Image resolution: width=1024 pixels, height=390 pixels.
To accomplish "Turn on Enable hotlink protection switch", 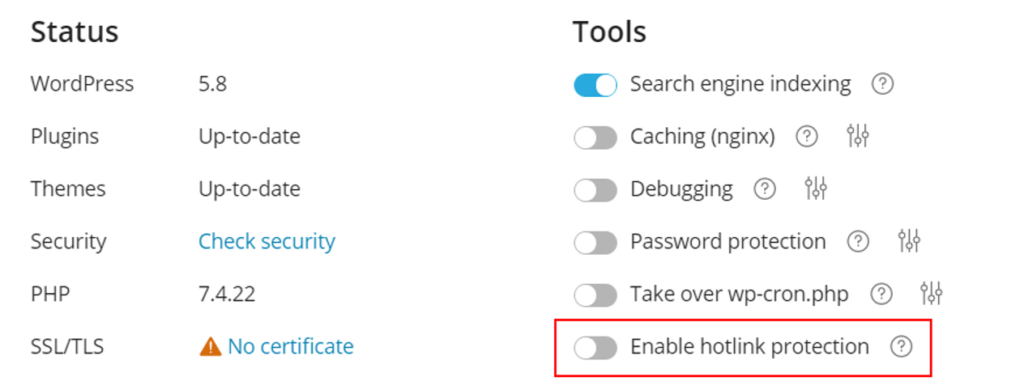I will pos(596,348).
